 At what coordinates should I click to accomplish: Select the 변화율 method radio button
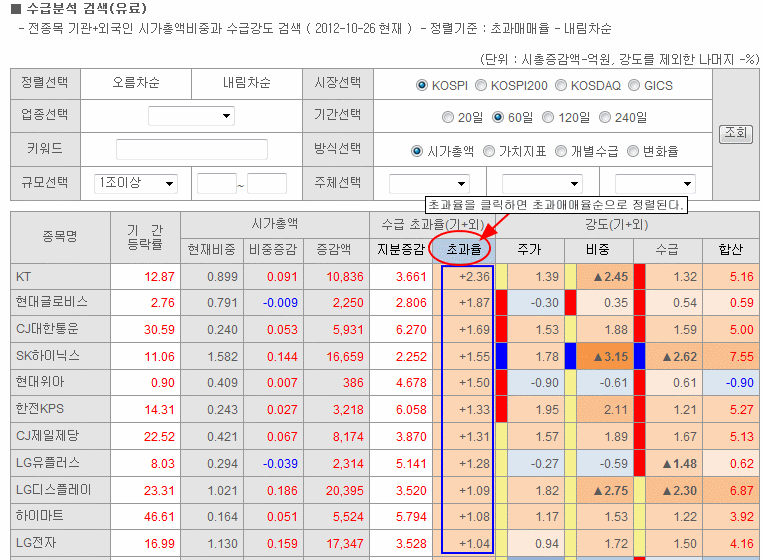(x=633, y=151)
